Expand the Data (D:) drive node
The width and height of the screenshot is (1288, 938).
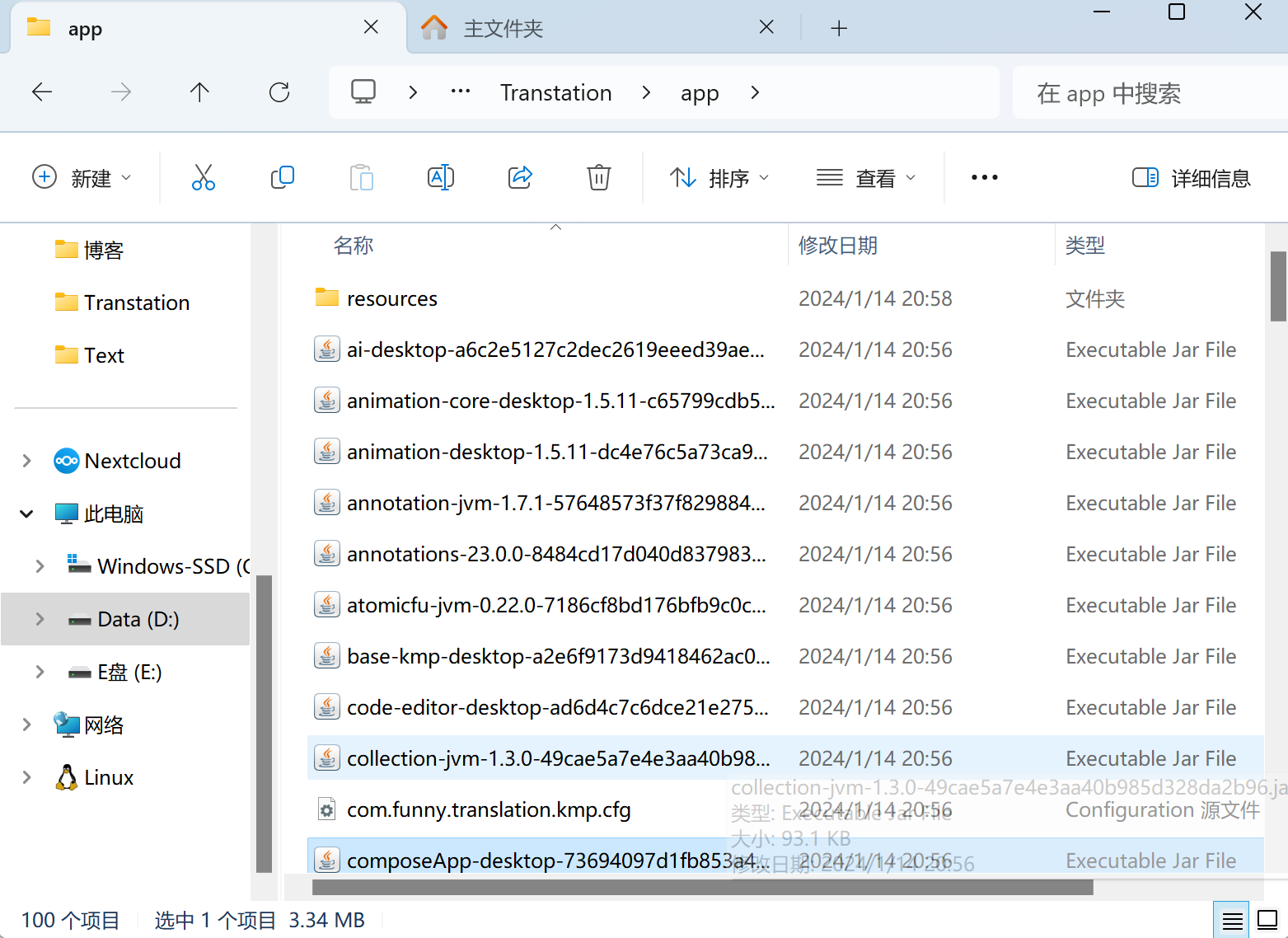pos(40,619)
